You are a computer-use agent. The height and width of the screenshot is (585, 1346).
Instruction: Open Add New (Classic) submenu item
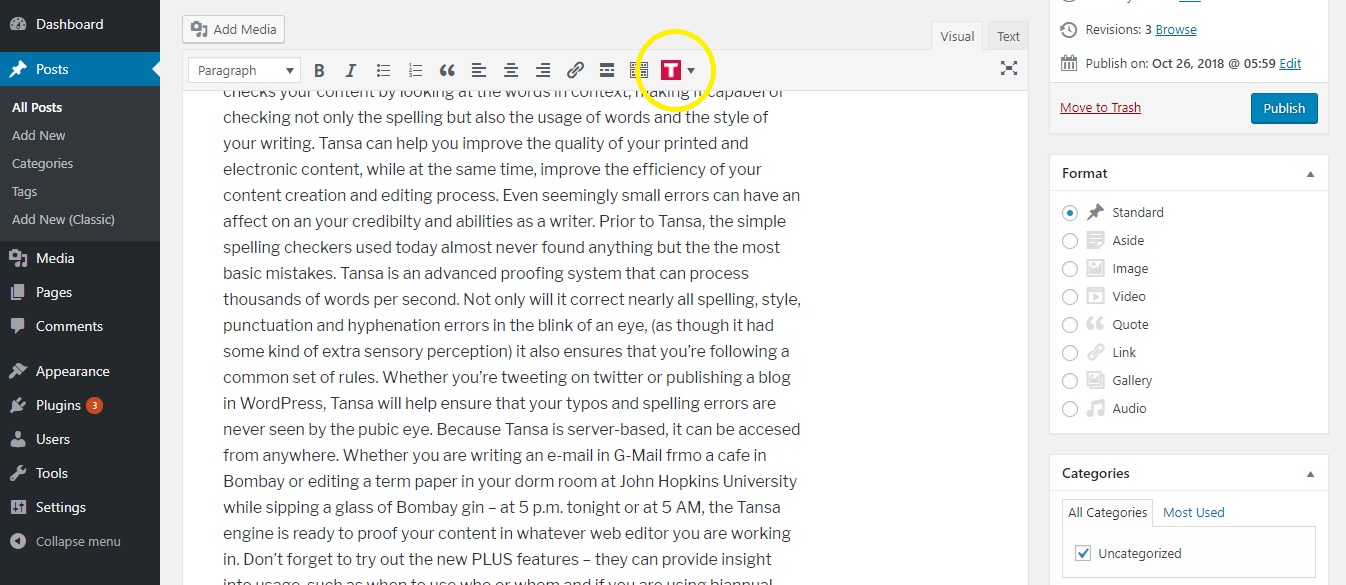(63, 219)
